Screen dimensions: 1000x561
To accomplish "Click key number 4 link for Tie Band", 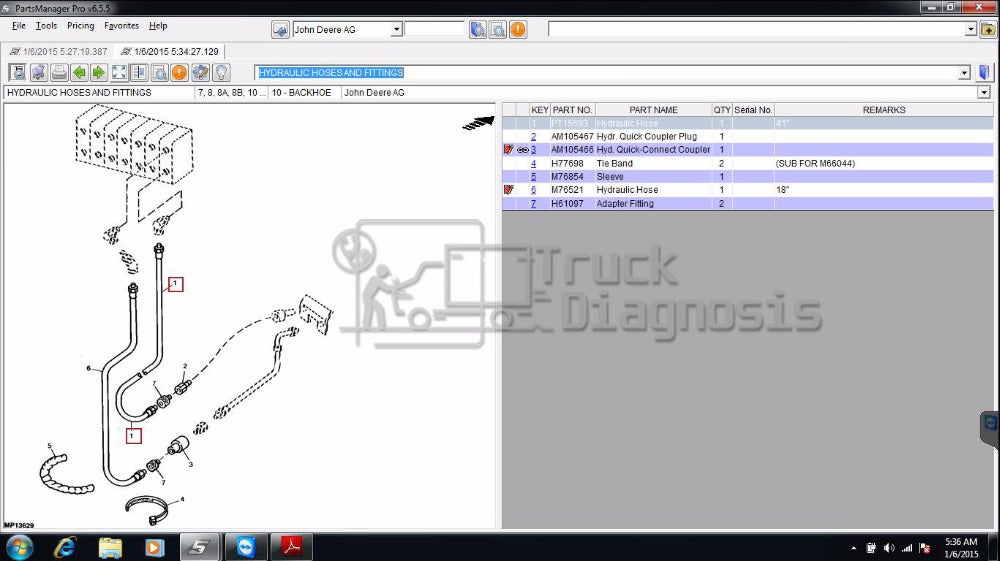I will [533, 163].
